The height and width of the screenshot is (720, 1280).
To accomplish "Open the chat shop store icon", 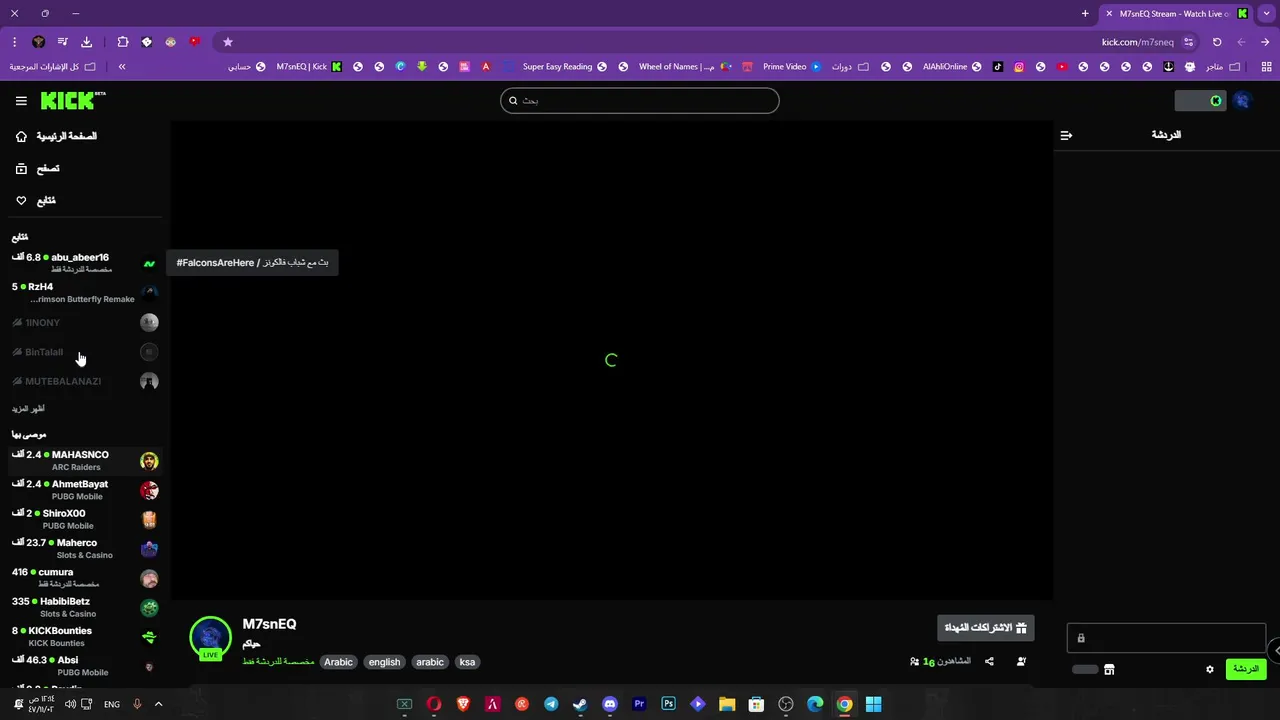I will pyautogui.click(x=1109, y=669).
